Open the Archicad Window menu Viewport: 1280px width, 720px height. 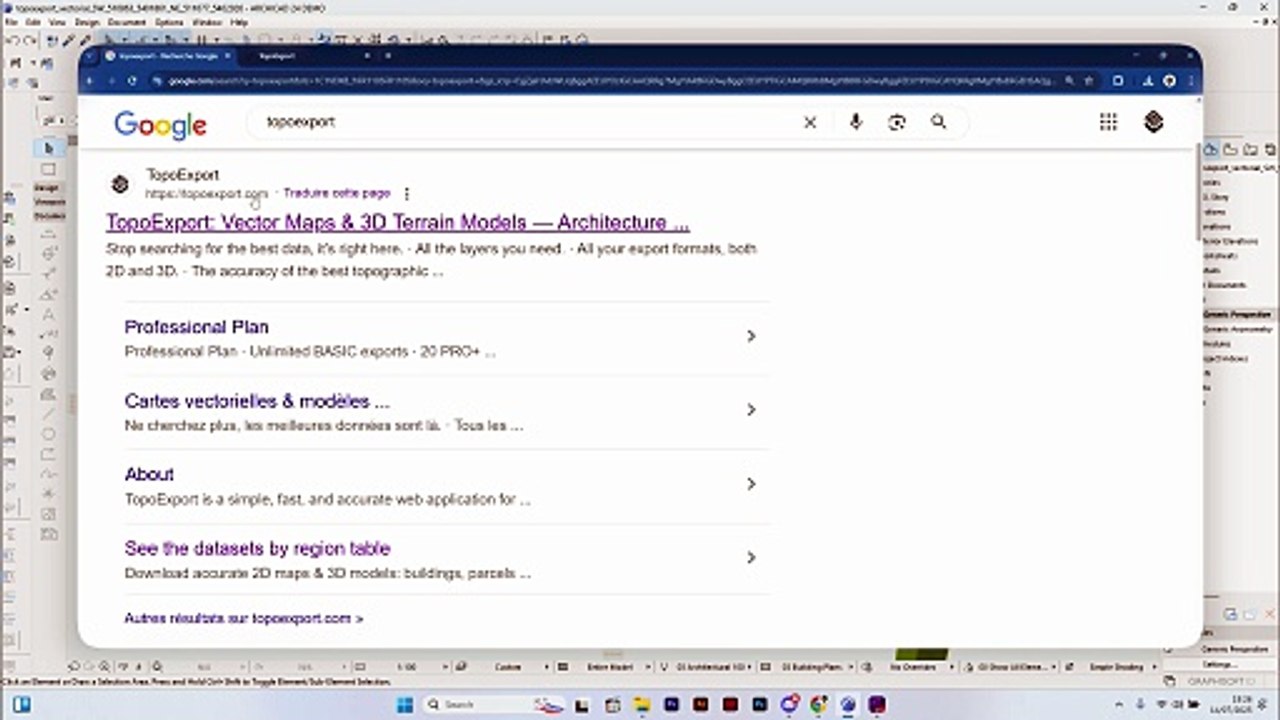[x=207, y=22]
